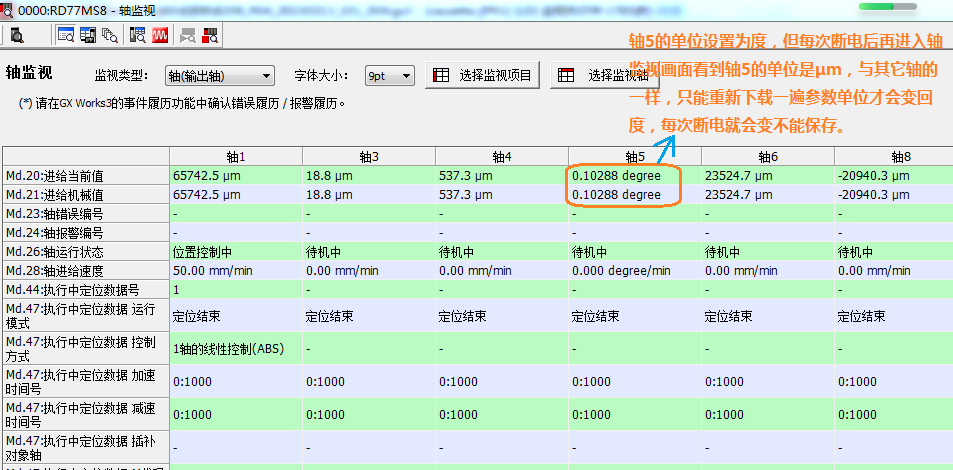
Task: Open the red waveform trace icon
Action: [160, 35]
